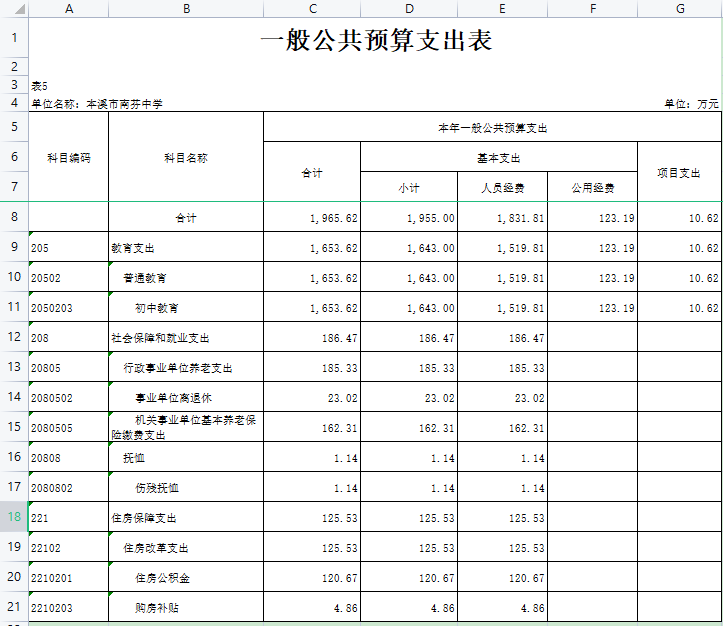Click the 初中教育 cell
Viewport: 723px width, 626px height.
coord(186,307)
